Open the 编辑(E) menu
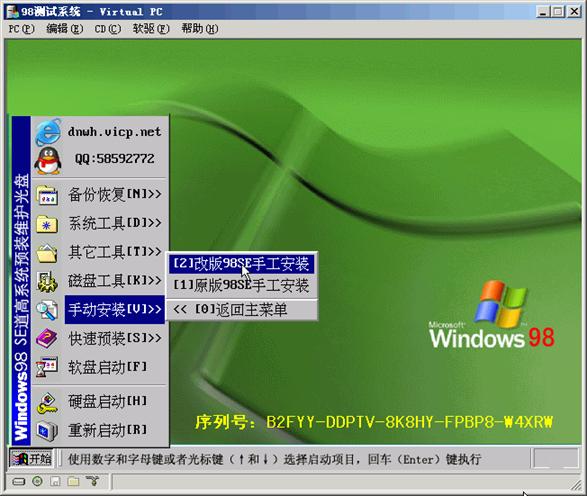This screenshot has height=496, width=587. 64,29
